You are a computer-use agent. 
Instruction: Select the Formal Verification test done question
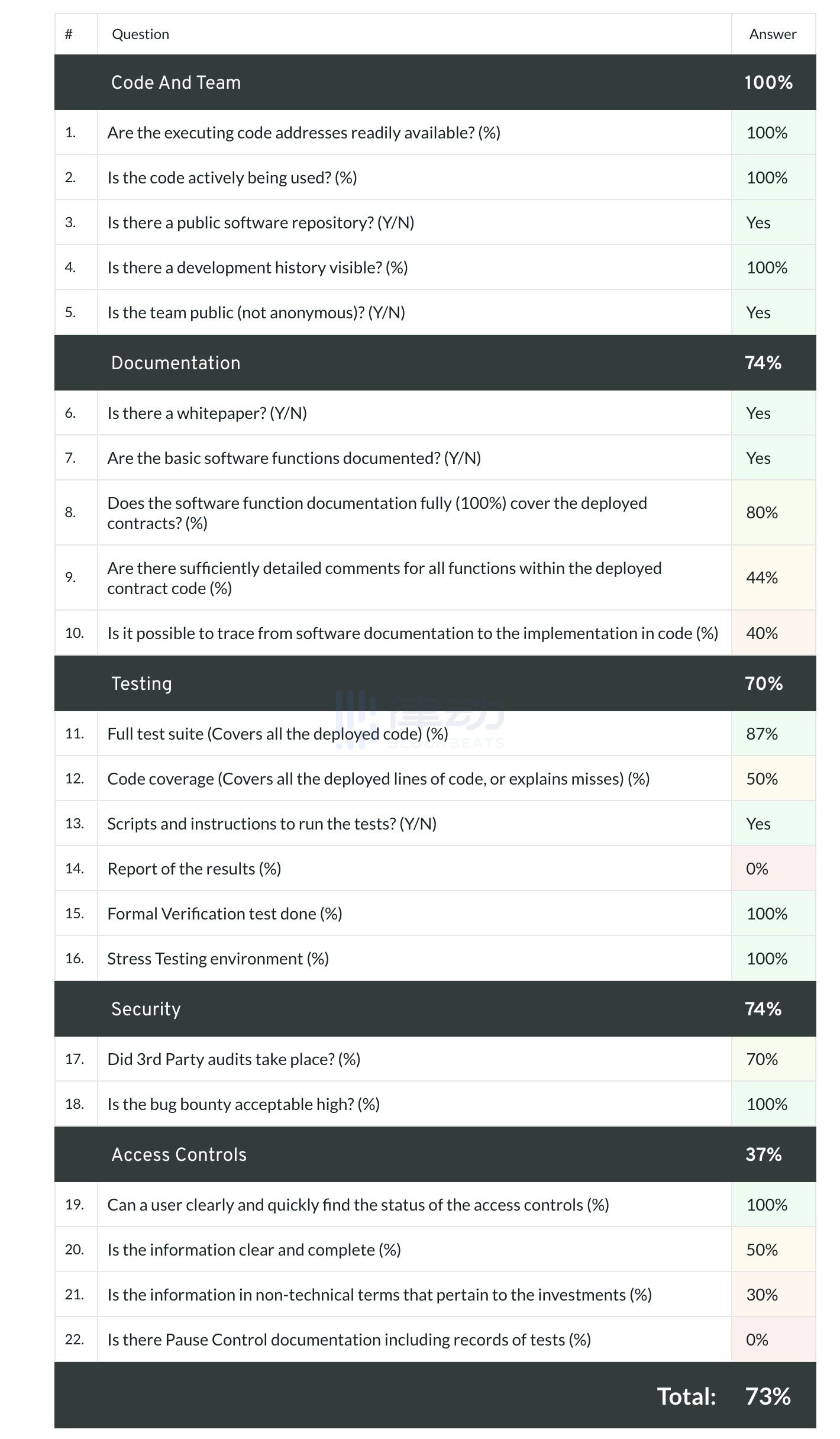point(224,914)
